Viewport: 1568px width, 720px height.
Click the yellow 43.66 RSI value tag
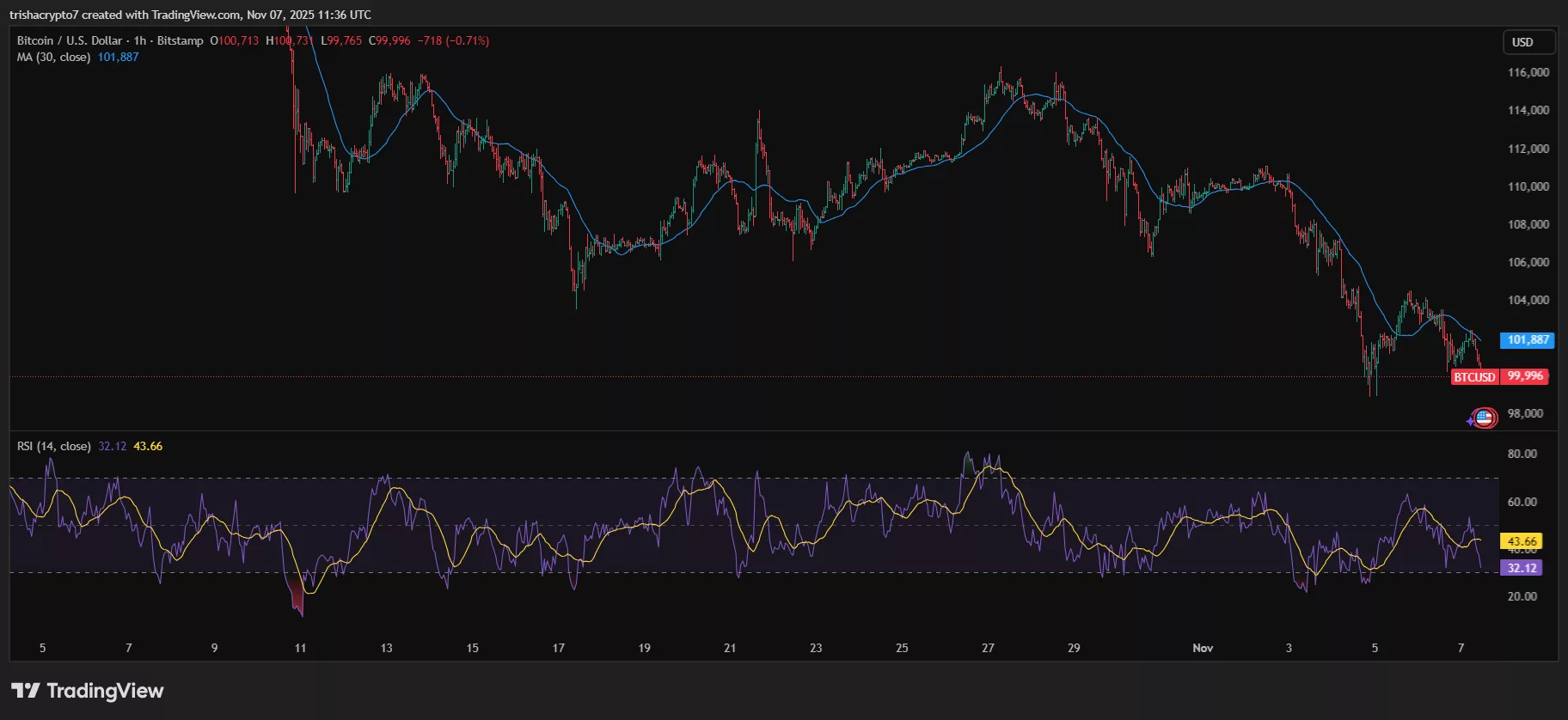pos(1521,541)
